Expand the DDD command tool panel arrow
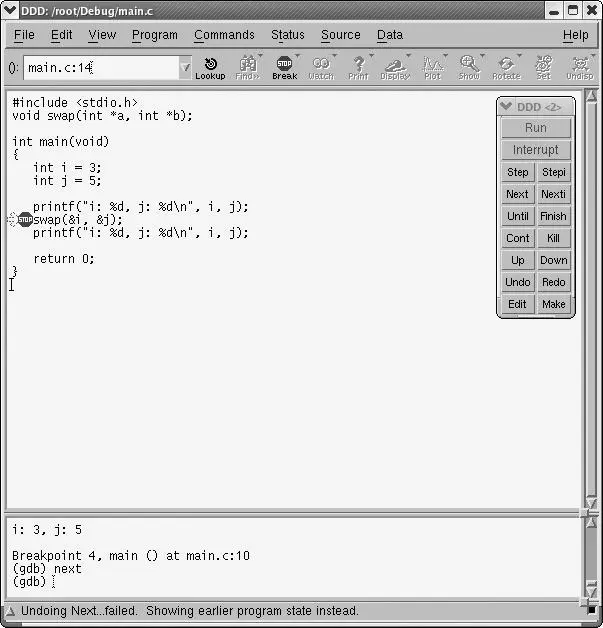 click(506, 106)
